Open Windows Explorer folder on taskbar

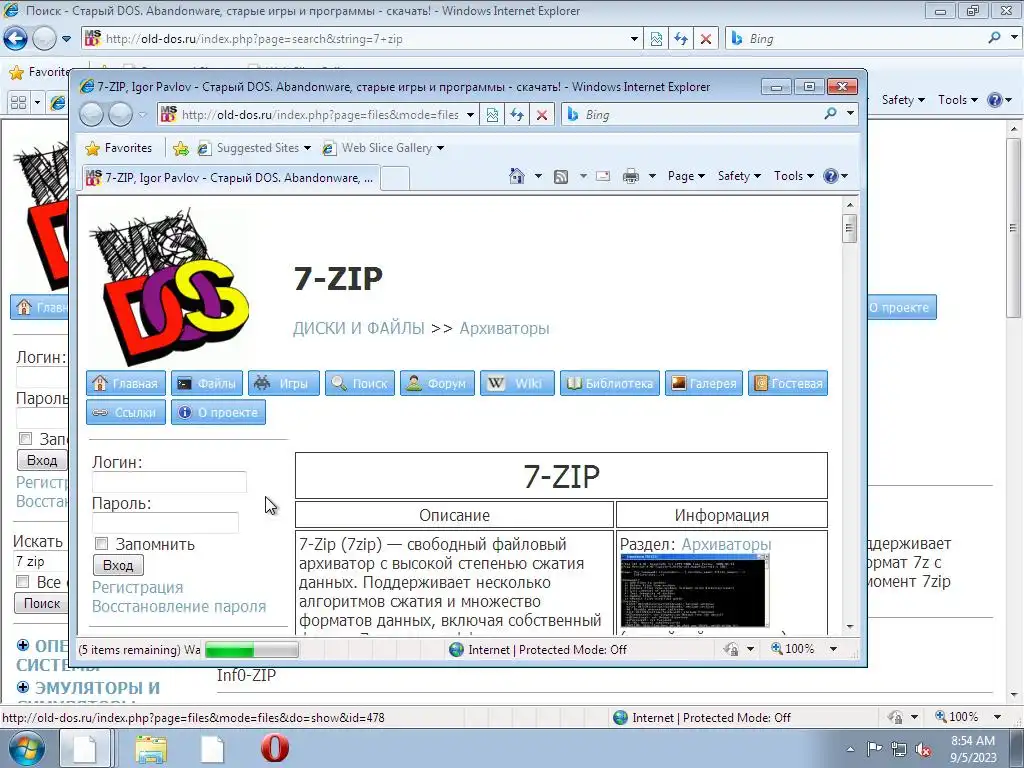pyautogui.click(x=151, y=748)
